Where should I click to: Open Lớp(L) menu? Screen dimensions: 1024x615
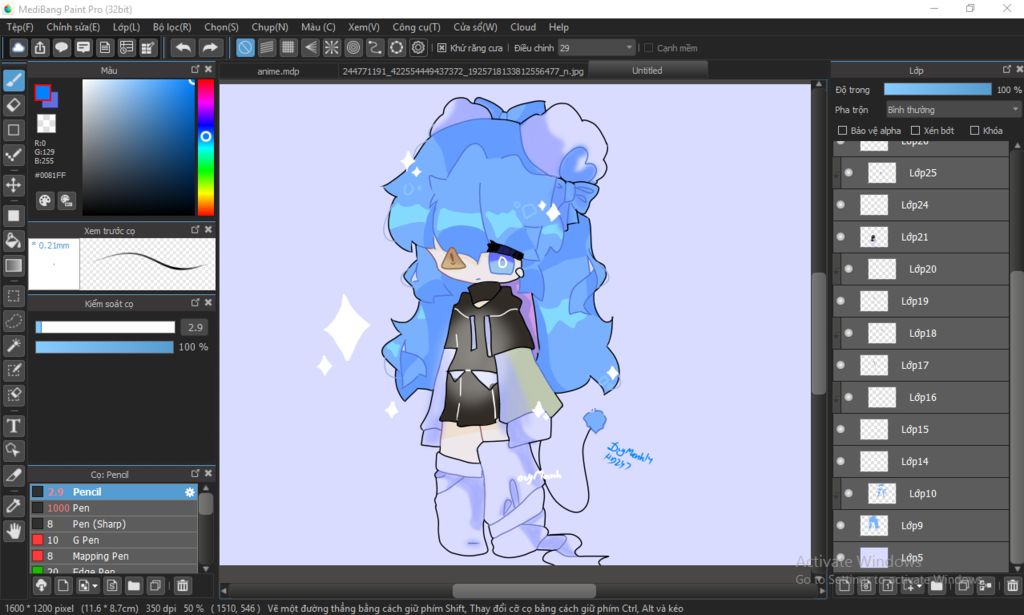(126, 27)
